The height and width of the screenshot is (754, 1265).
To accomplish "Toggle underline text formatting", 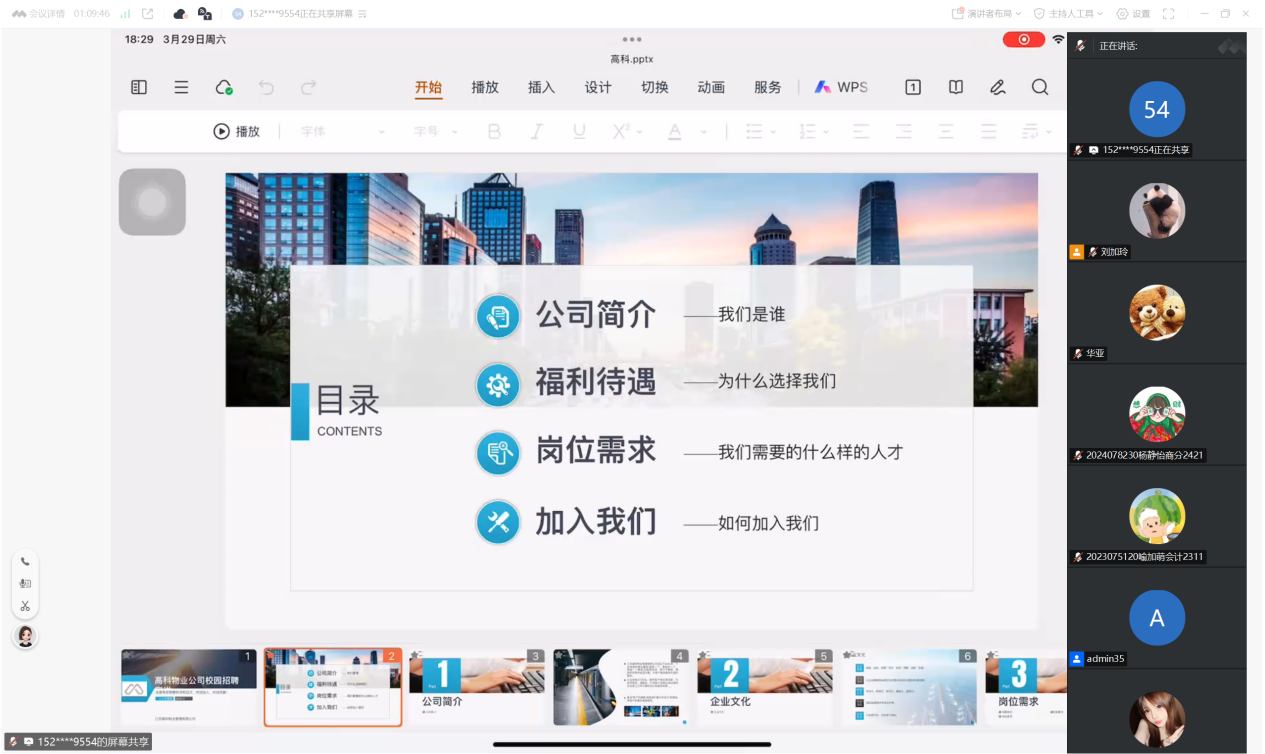I will 579,132.
